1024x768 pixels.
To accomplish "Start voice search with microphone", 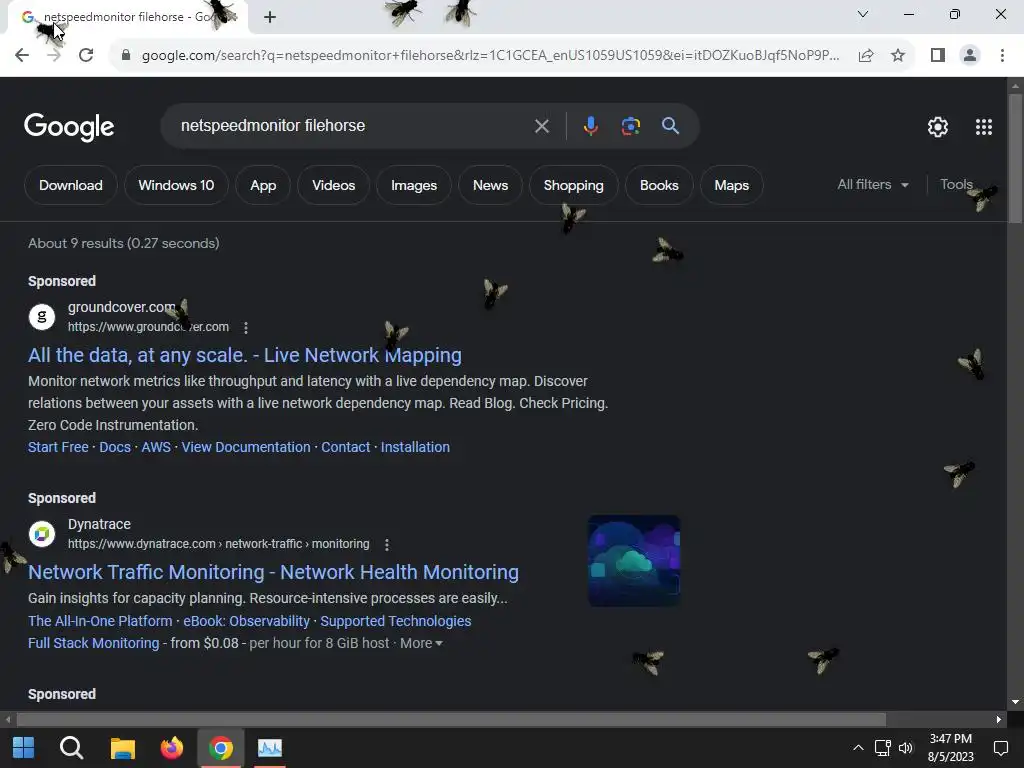I will pyautogui.click(x=590, y=126).
